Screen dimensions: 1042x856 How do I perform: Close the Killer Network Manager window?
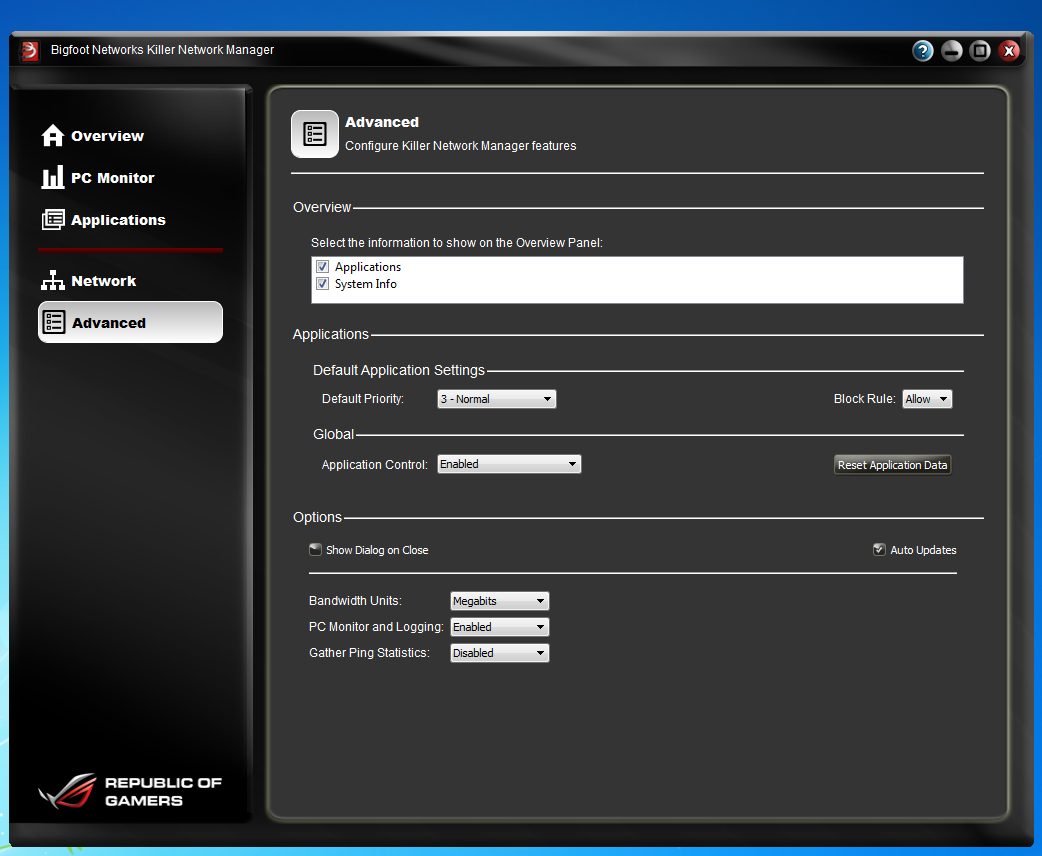click(1009, 51)
